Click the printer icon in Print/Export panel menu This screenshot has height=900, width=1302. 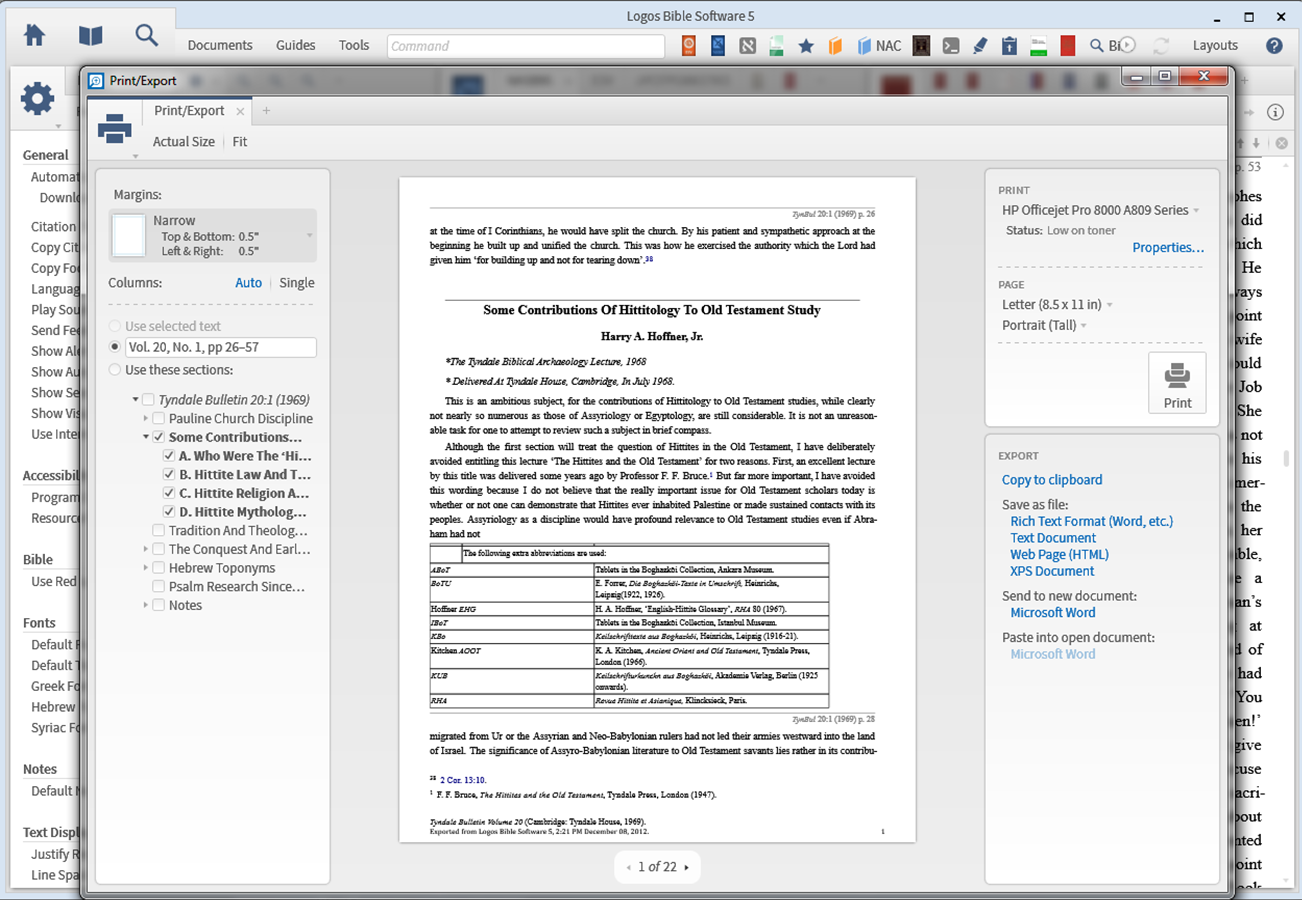pyautogui.click(x=114, y=127)
